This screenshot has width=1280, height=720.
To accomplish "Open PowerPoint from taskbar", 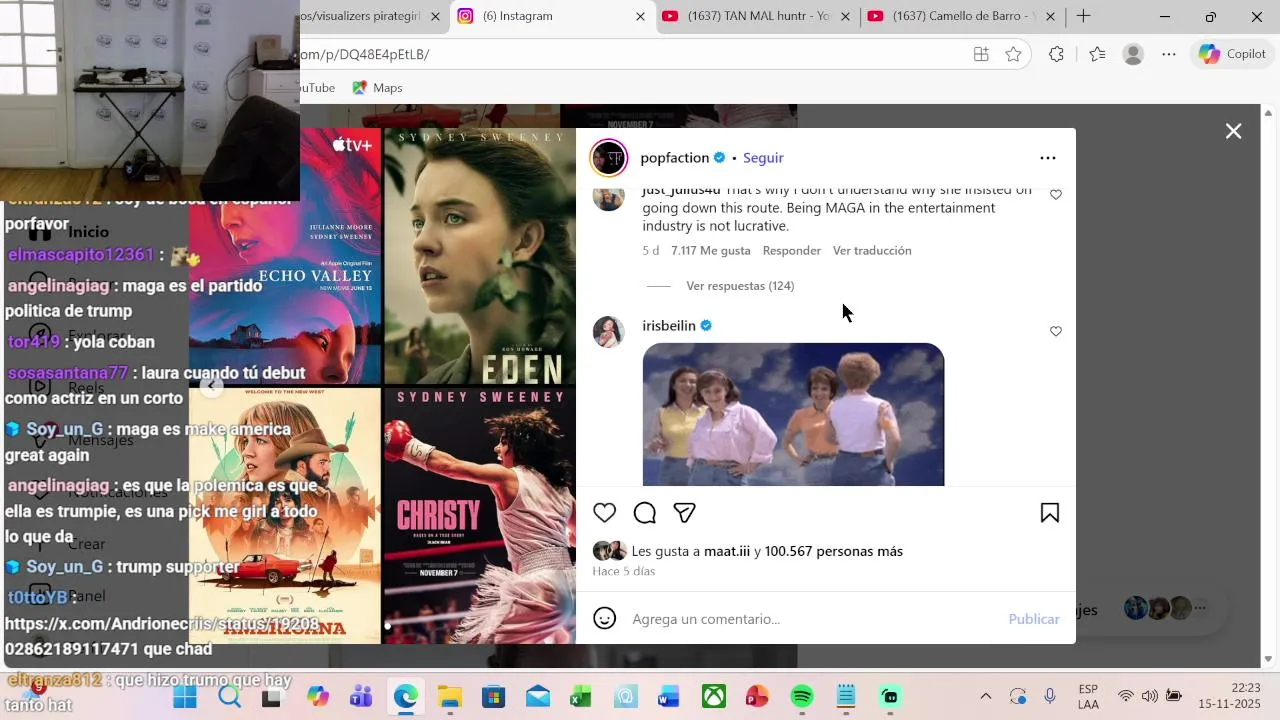I will pos(757,696).
